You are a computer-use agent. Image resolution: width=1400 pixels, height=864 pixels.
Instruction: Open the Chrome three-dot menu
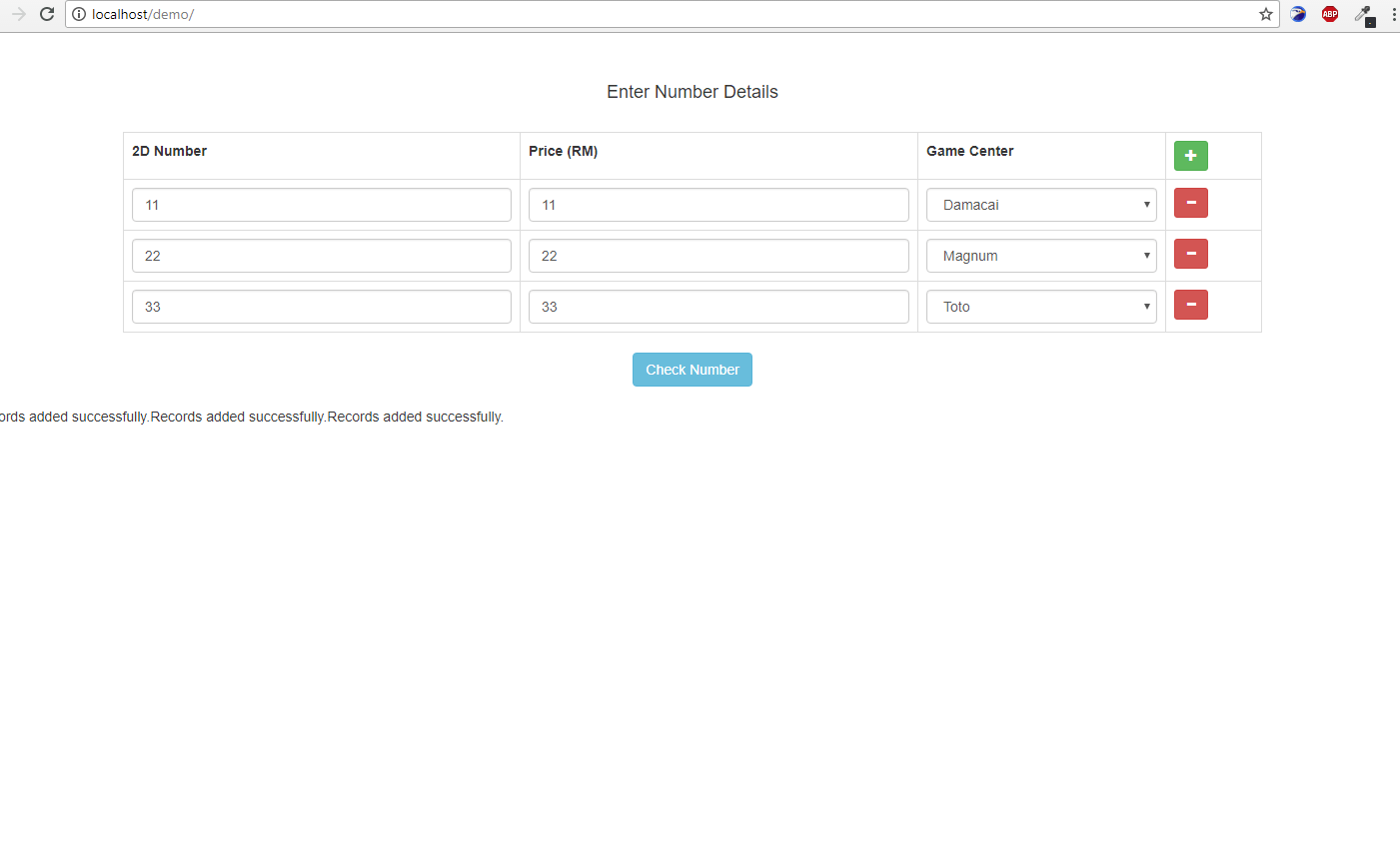pyautogui.click(x=1393, y=14)
